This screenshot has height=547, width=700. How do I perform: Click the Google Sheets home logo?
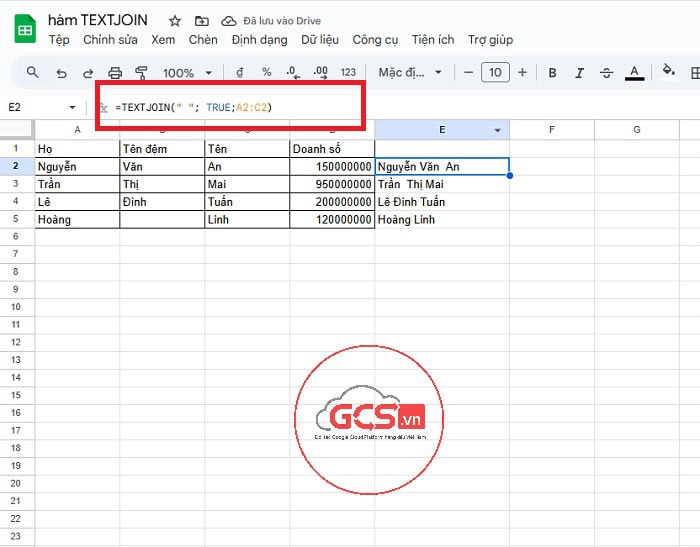24,29
